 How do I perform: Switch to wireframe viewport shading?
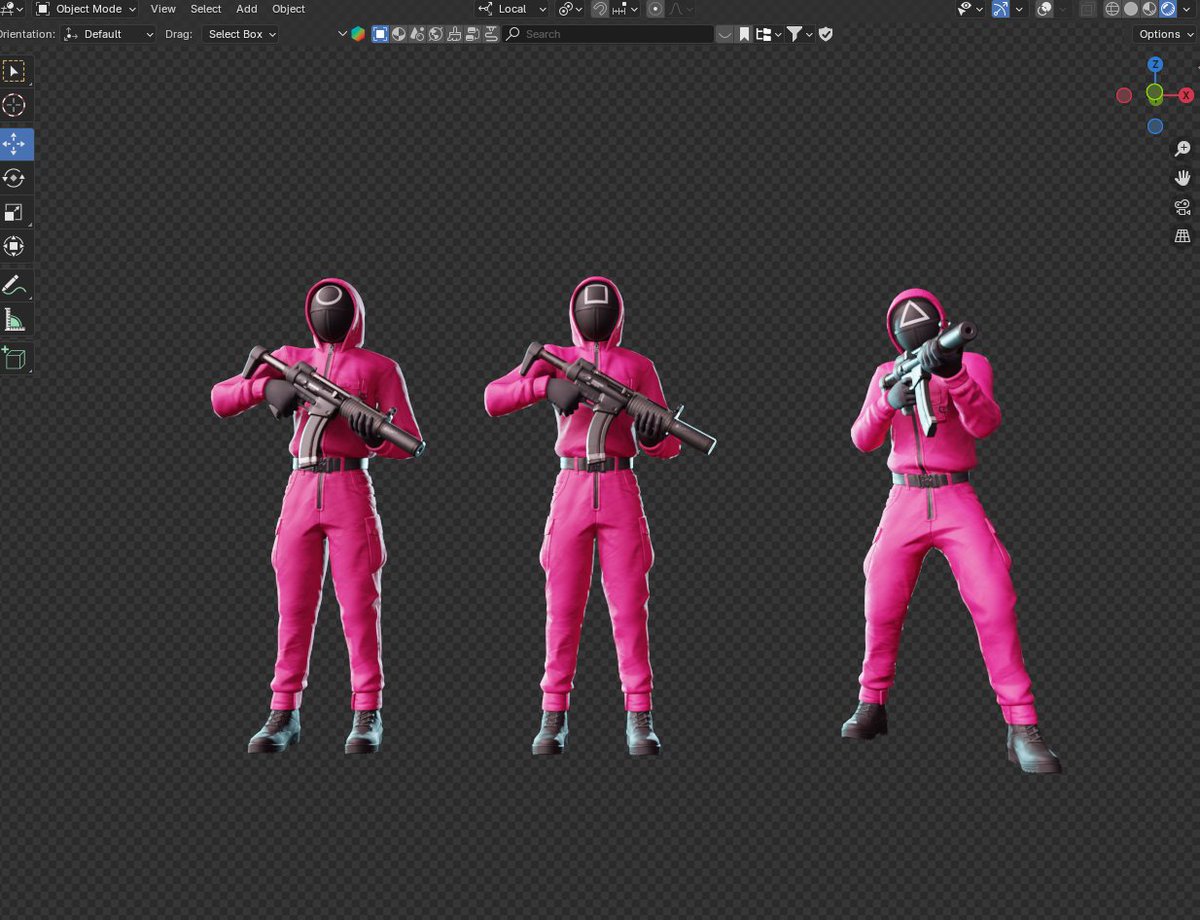pos(1112,9)
